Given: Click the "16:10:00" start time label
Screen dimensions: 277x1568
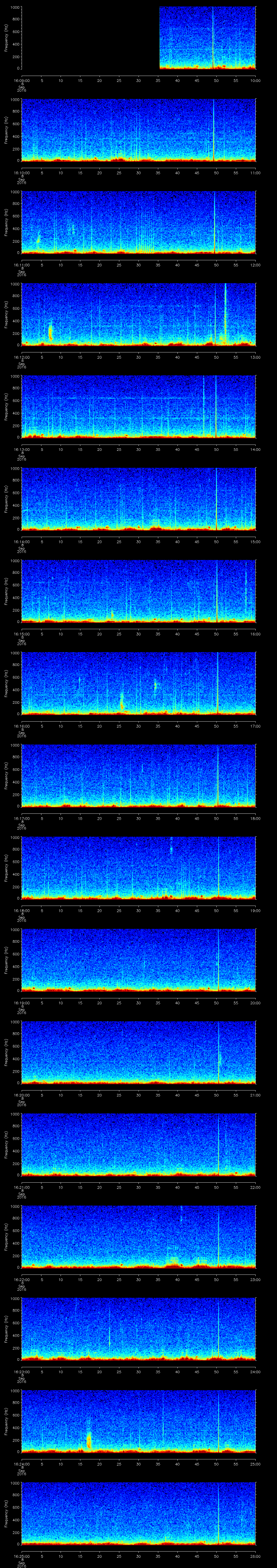Looking at the screenshot, I should (x=21, y=173).
